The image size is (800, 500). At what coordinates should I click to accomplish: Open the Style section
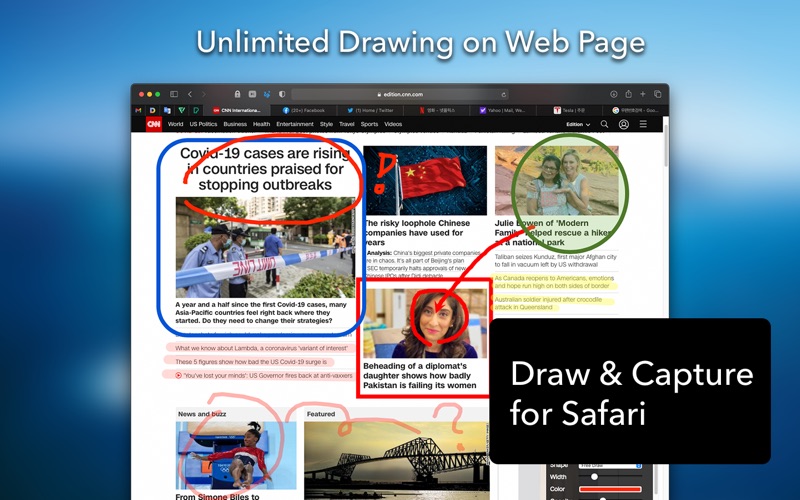327,124
